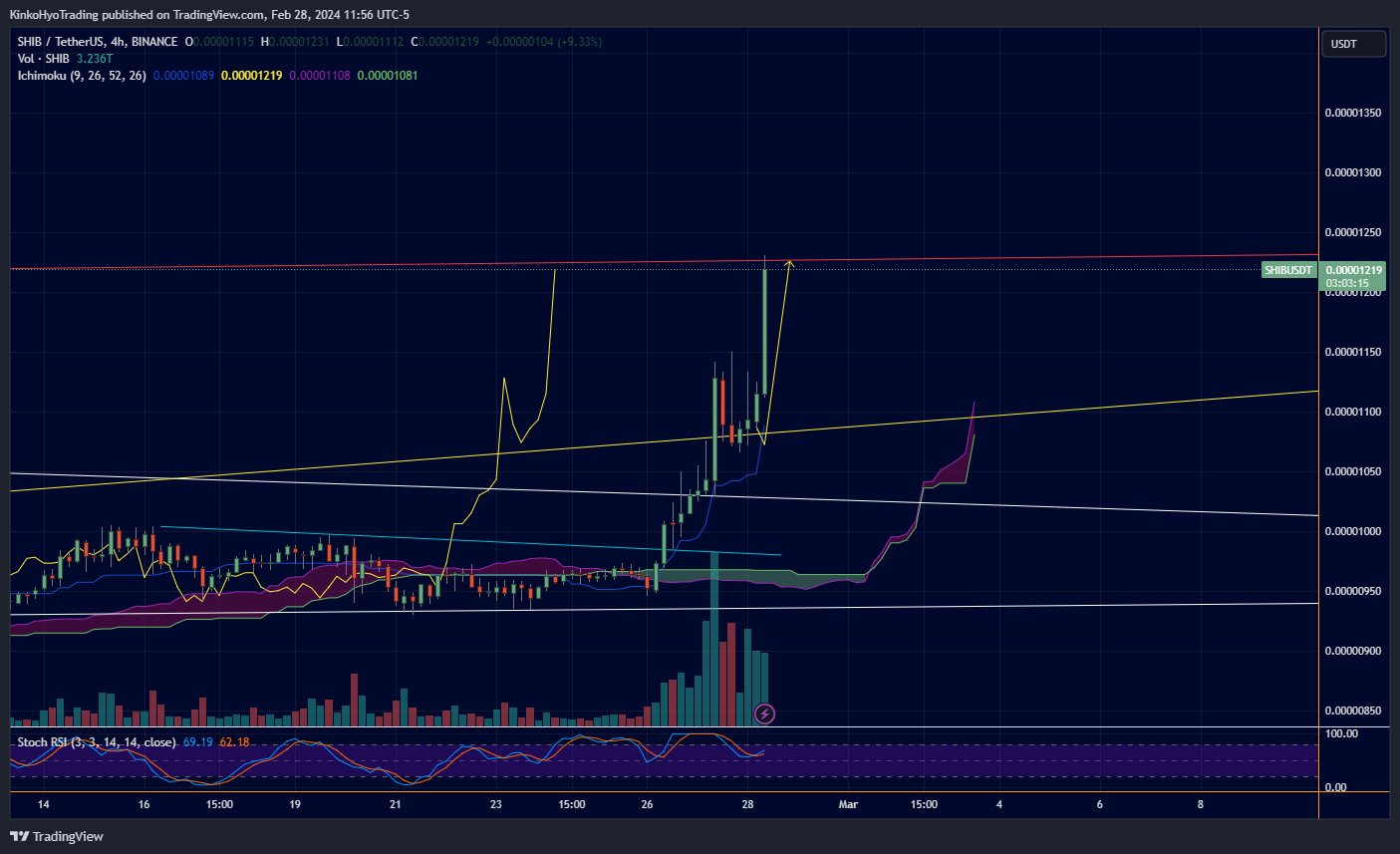Click the date label 19 on time axis
Screen dimensions: 1400x854
[295, 804]
